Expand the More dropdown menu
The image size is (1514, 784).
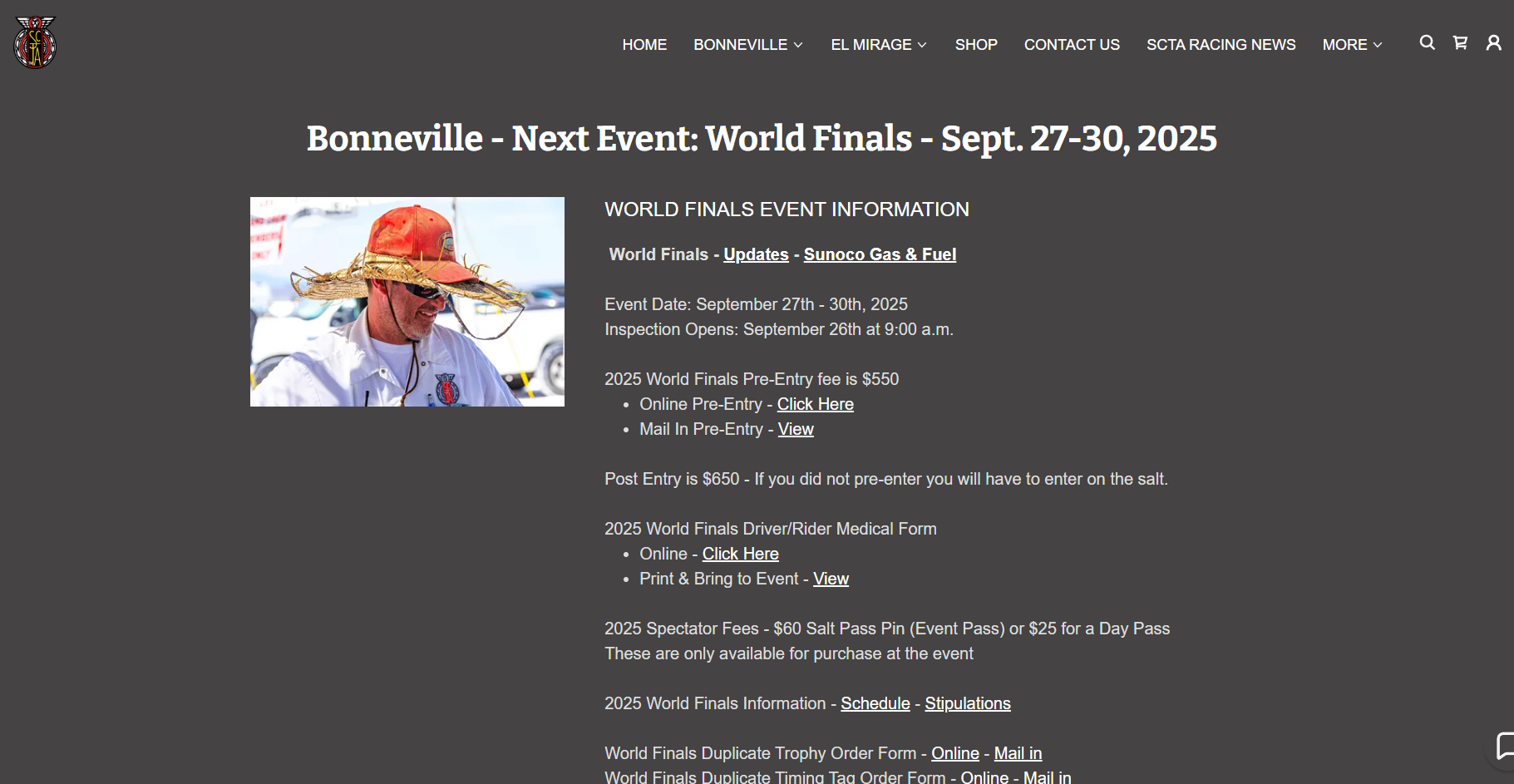pyautogui.click(x=1352, y=45)
